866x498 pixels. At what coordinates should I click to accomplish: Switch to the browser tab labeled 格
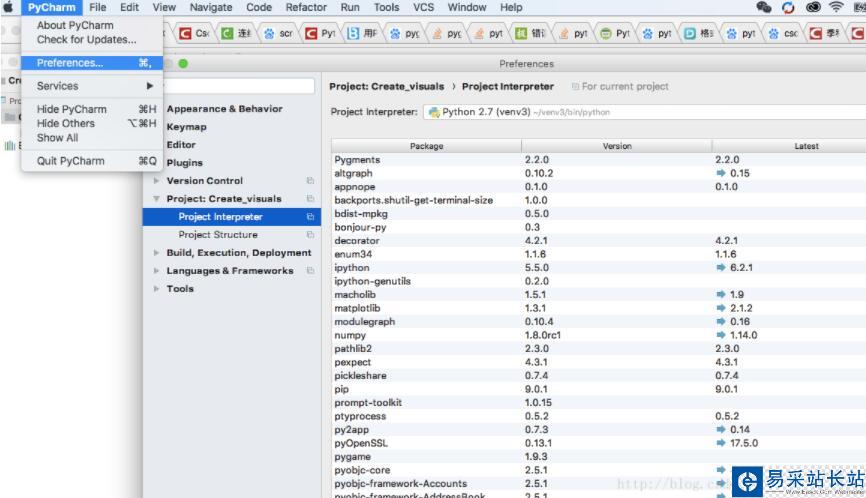point(700,34)
